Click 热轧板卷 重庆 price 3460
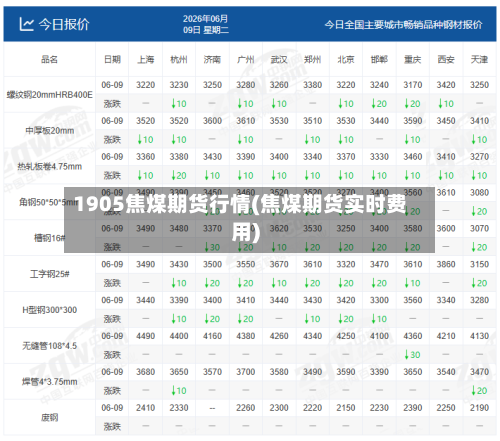500x441 pixels. tap(413, 157)
